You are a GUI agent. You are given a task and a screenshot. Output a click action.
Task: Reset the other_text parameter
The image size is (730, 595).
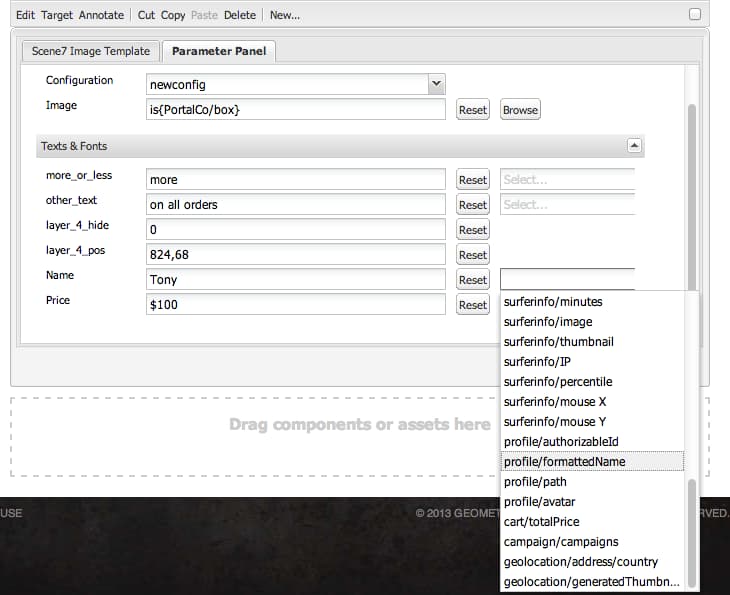(473, 205)
